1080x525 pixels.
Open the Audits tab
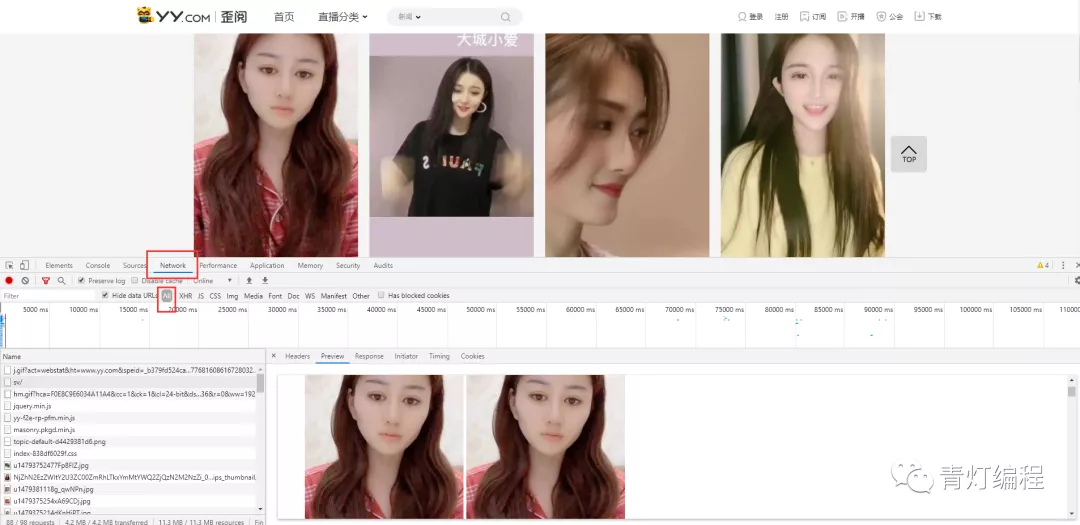383,265
